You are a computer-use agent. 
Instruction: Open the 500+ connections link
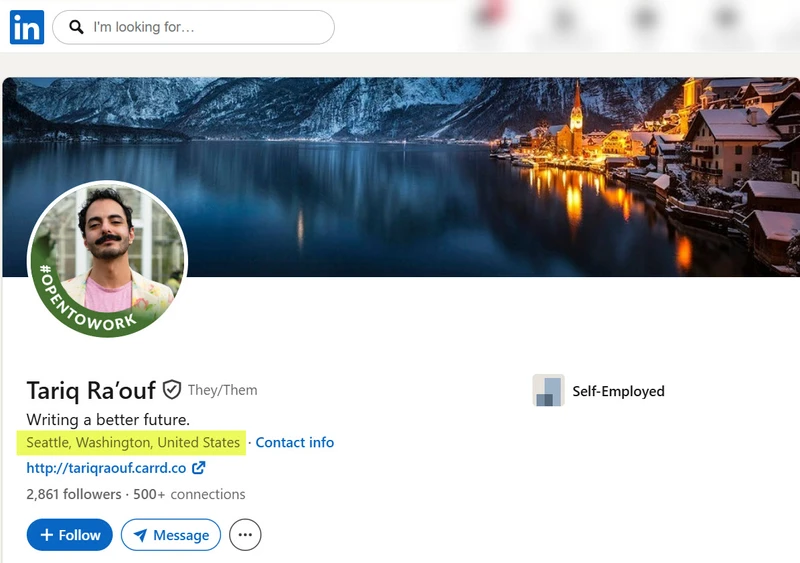[189, 494]
